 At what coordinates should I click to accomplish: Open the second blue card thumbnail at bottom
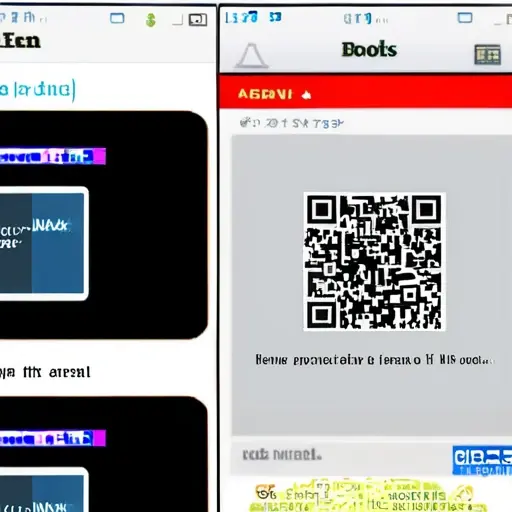pos(44,489)
